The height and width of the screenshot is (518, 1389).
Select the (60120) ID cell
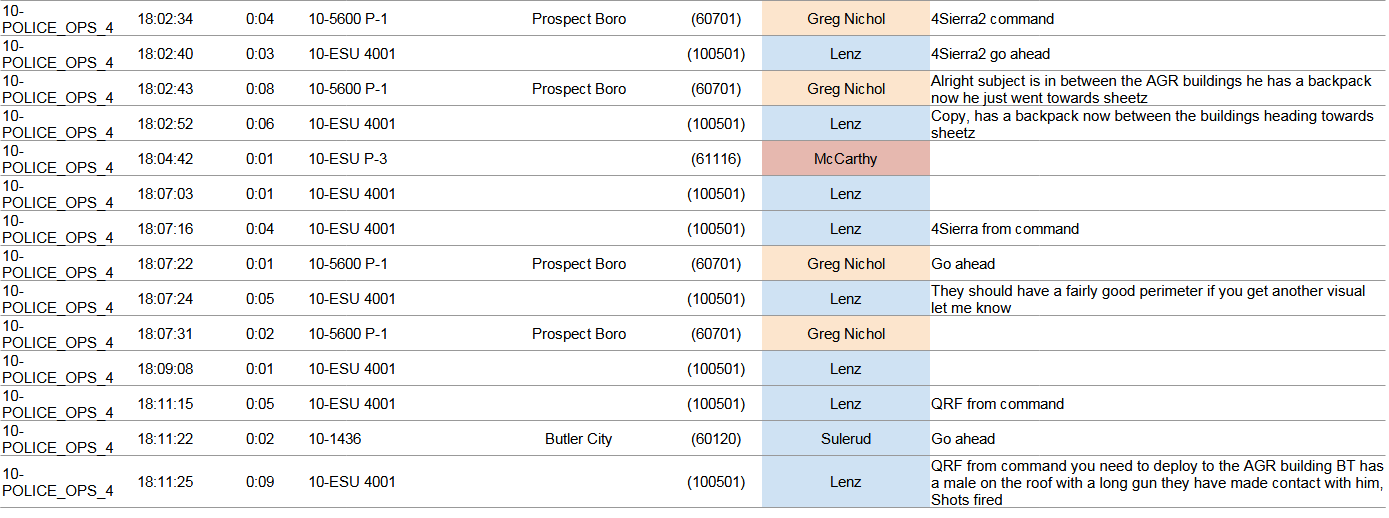(716, 439)
